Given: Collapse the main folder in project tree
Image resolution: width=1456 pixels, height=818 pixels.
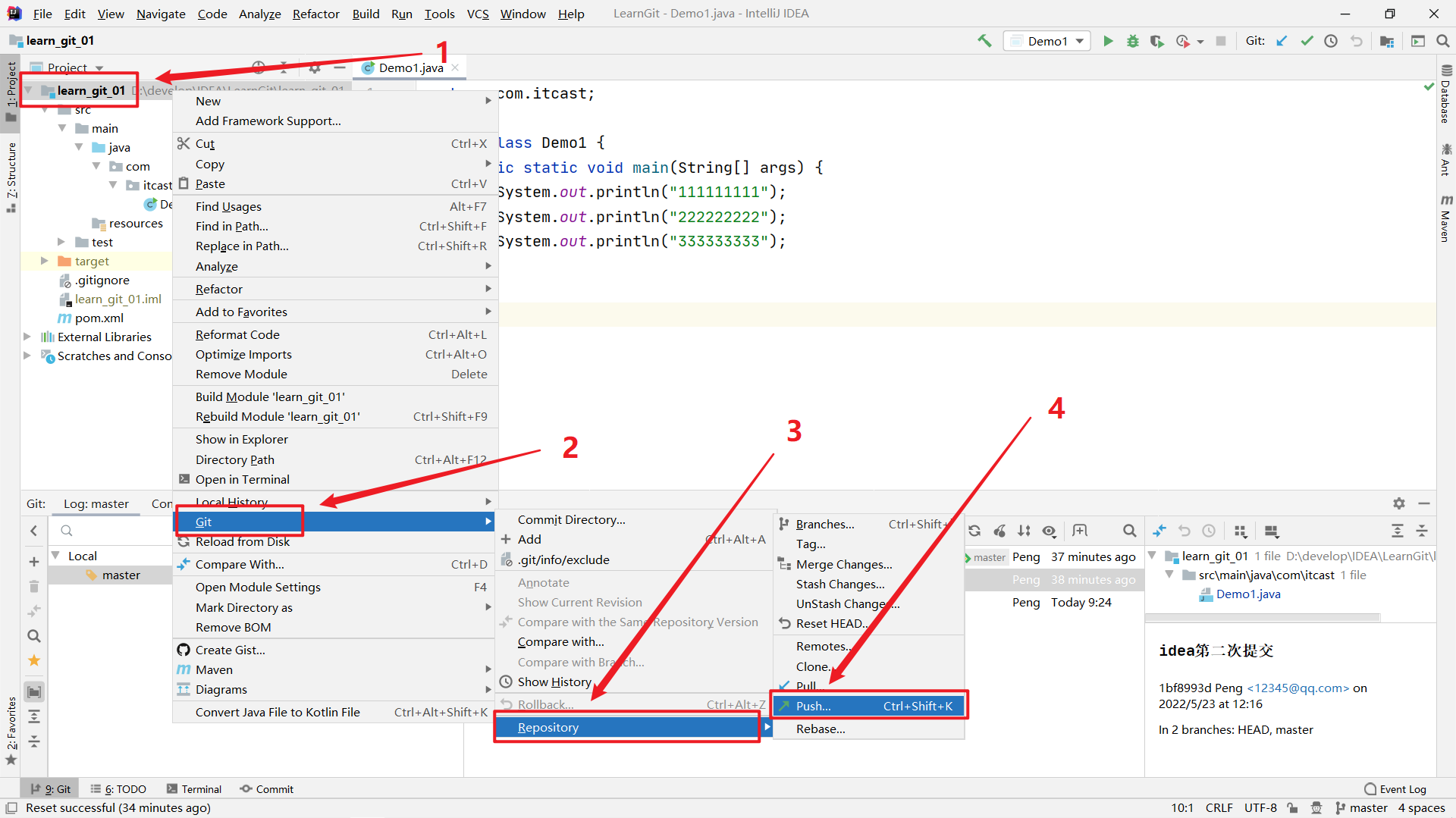Looking at the screenshot, I should coord(62,128).
